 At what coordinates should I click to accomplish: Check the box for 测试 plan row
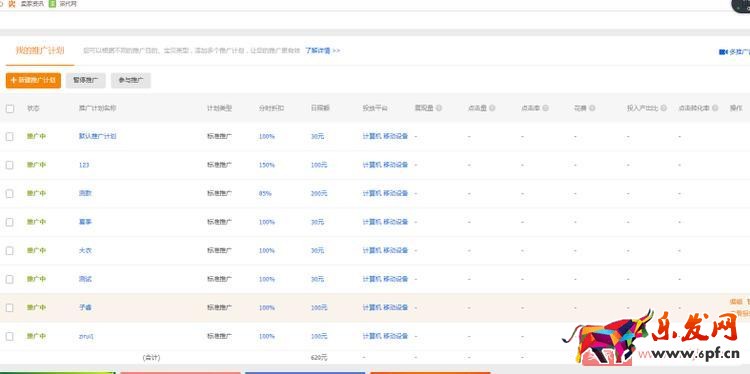(10, 279)
